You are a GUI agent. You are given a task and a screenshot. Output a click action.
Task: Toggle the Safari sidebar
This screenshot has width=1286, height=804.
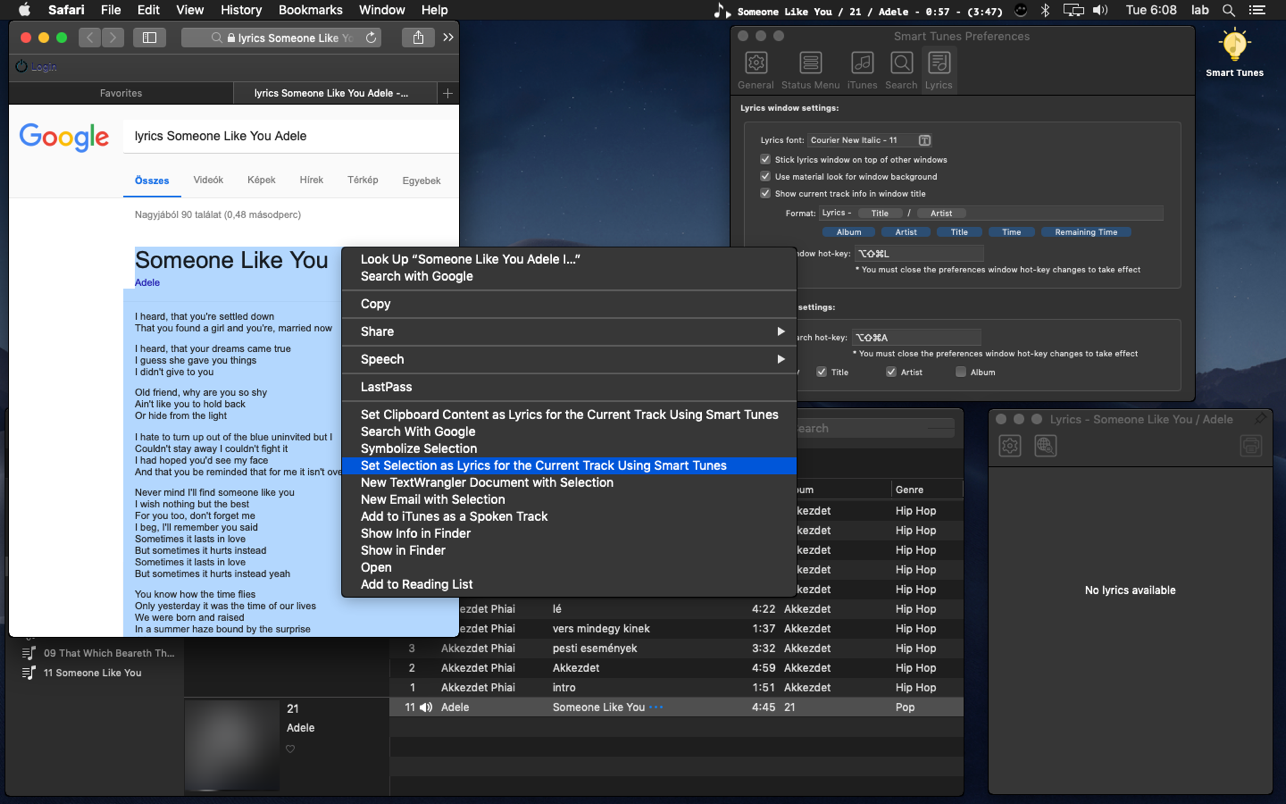[x=149, y=37]
